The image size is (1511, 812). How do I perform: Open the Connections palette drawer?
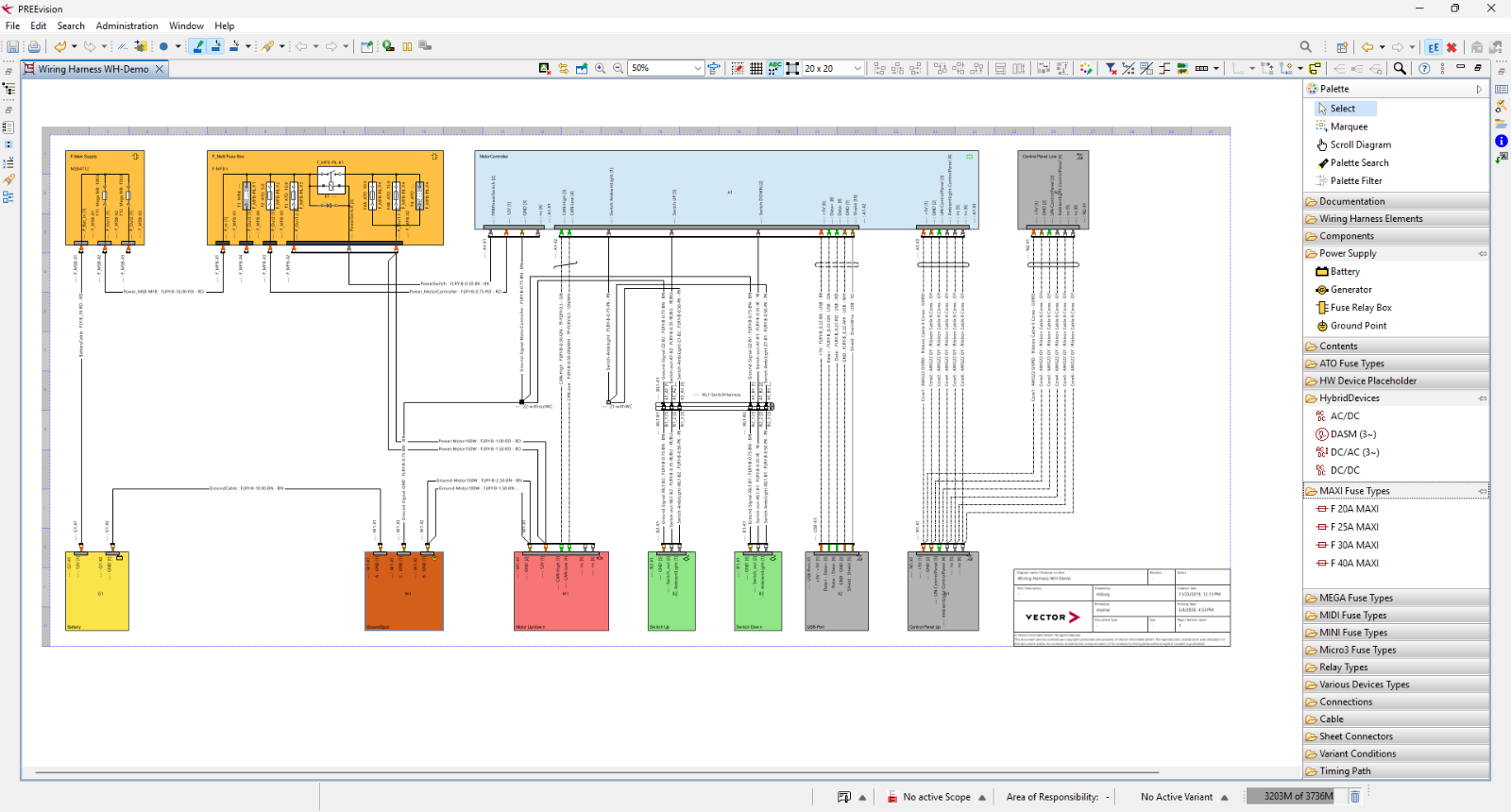[x=1396, y=702]
